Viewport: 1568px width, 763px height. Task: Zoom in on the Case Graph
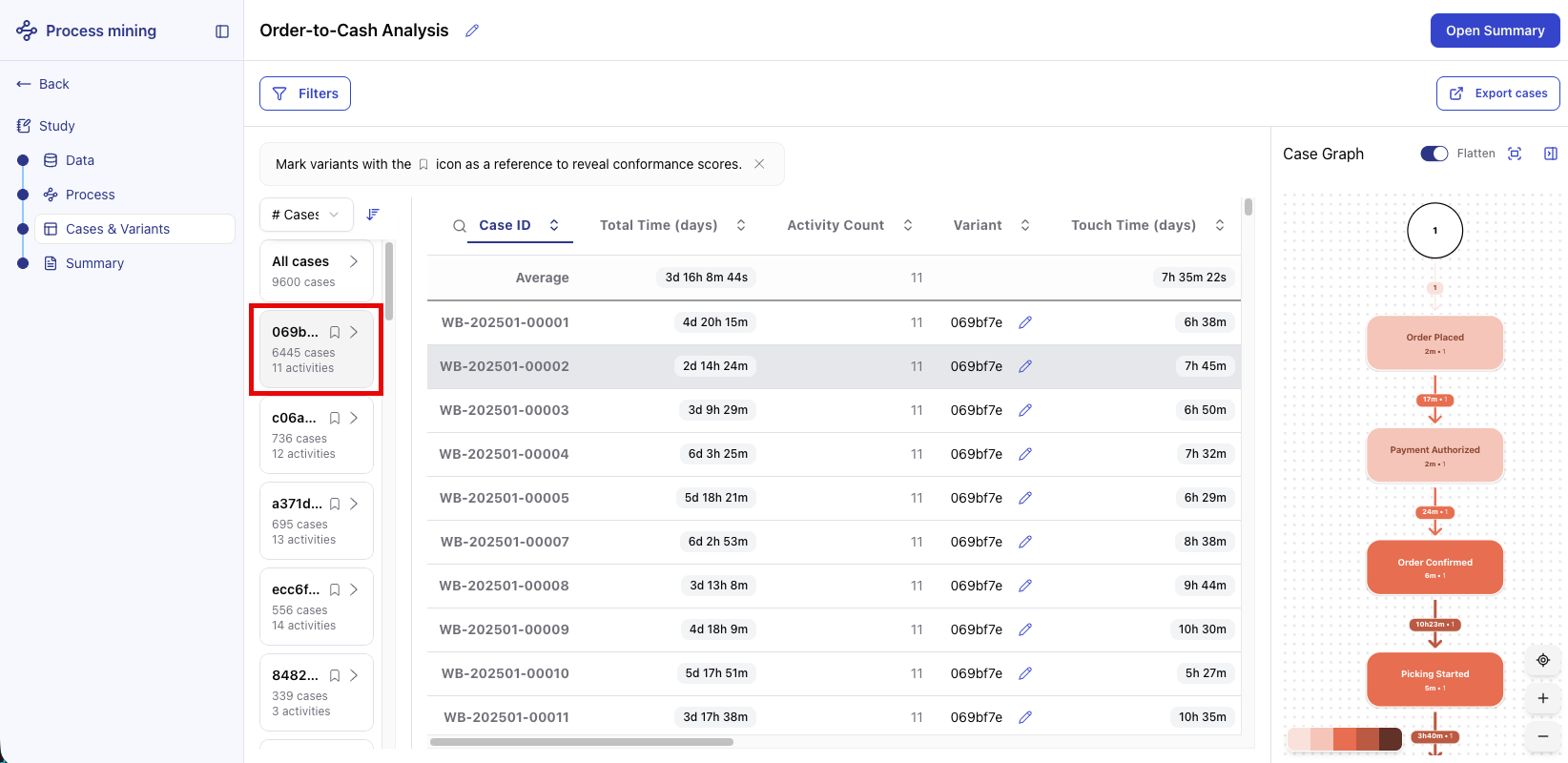(x=1543, y=698)
